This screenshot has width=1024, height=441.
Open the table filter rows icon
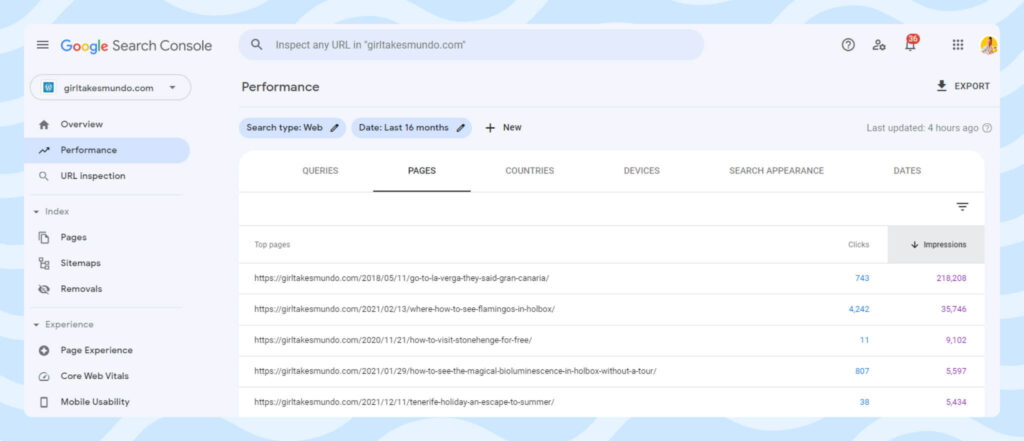click(962, 206)
